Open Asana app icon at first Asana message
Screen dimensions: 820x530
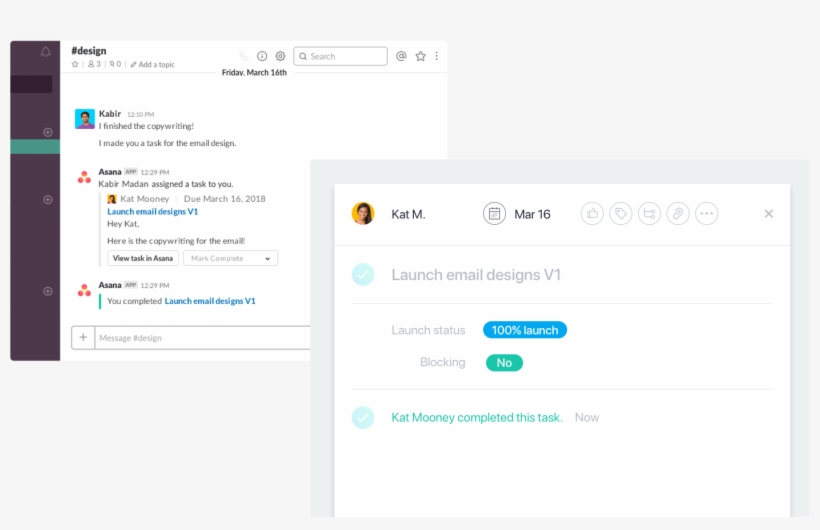pyautogui.click(x=84, y=177)
